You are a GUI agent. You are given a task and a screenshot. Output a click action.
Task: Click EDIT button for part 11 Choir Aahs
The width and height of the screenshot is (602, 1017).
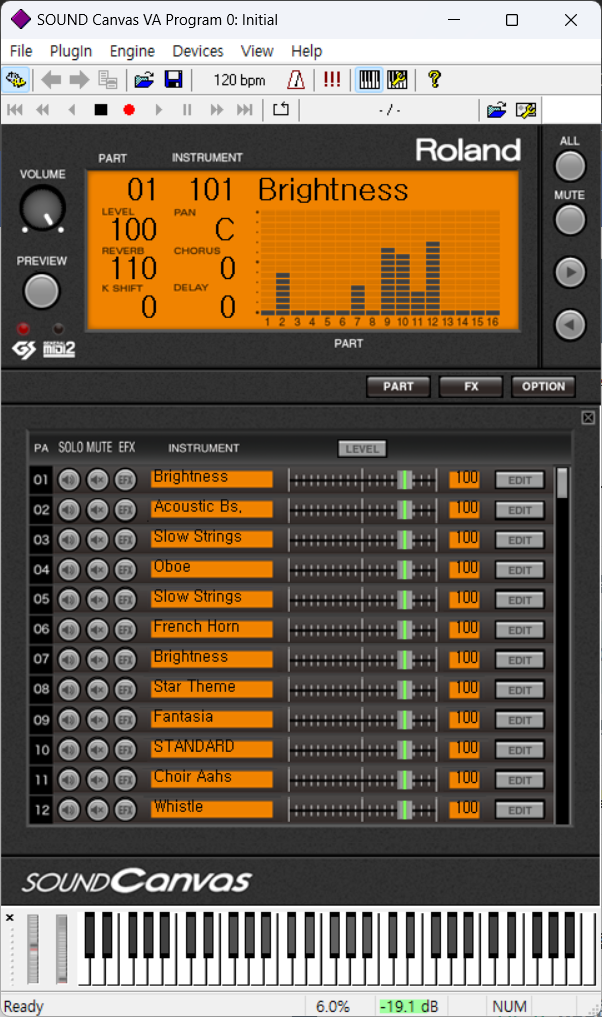(x=520, y=780)
